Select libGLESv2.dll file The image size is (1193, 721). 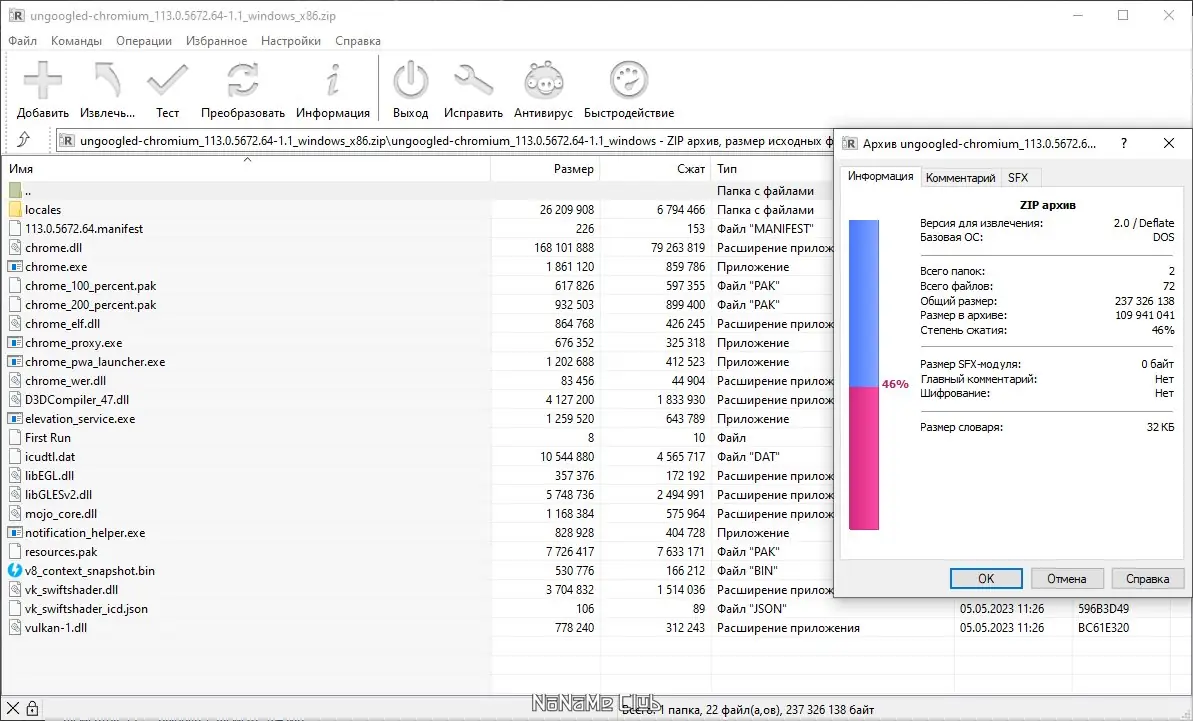coord(59,495)
